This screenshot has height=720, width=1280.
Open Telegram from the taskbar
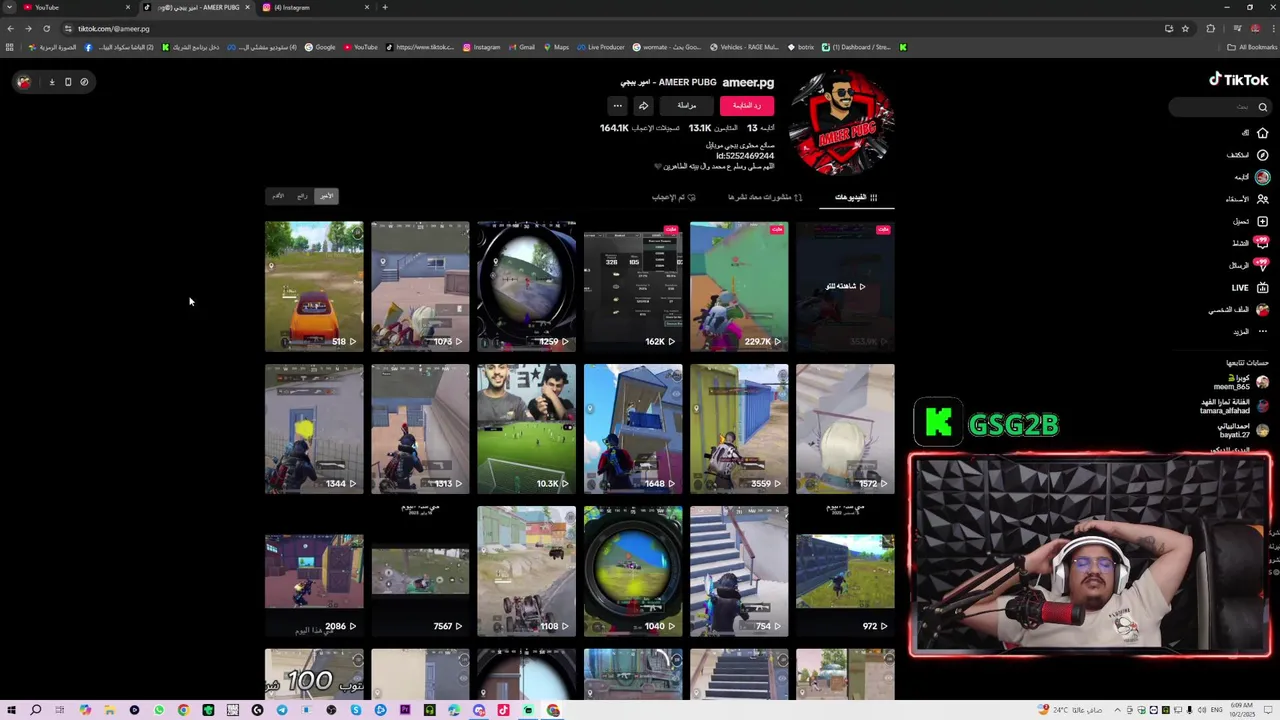tap(282, 710)
